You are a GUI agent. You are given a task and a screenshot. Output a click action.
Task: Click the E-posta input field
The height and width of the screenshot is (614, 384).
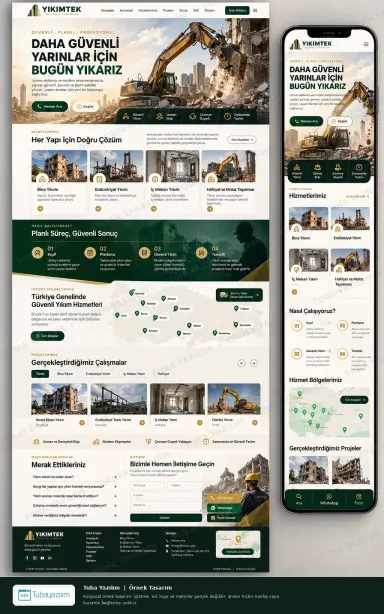pos(166,495)
